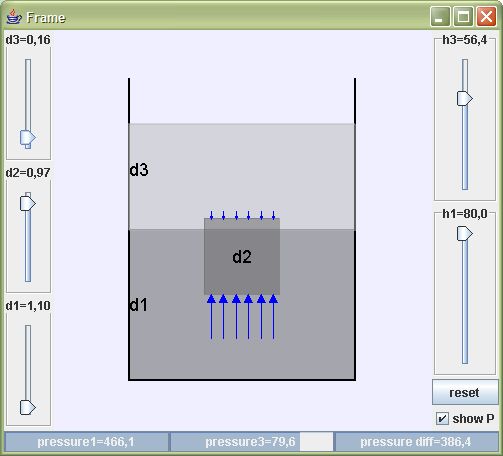This screenshot has height=456, width=503.
Task: Click the d2 block in the container
Action: (242, 256)
